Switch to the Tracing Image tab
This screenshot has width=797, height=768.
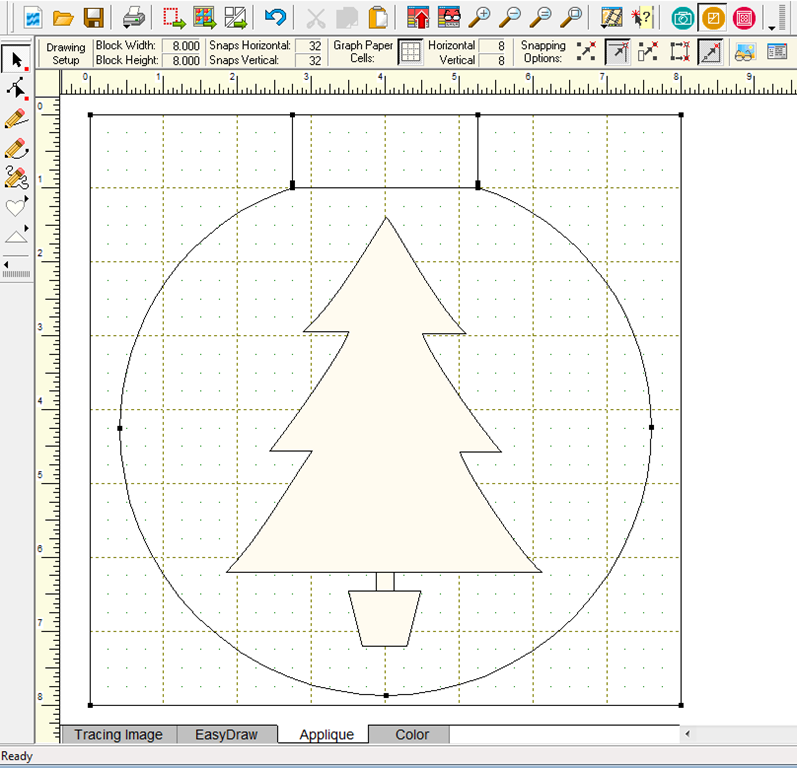(x=118, y=734)
